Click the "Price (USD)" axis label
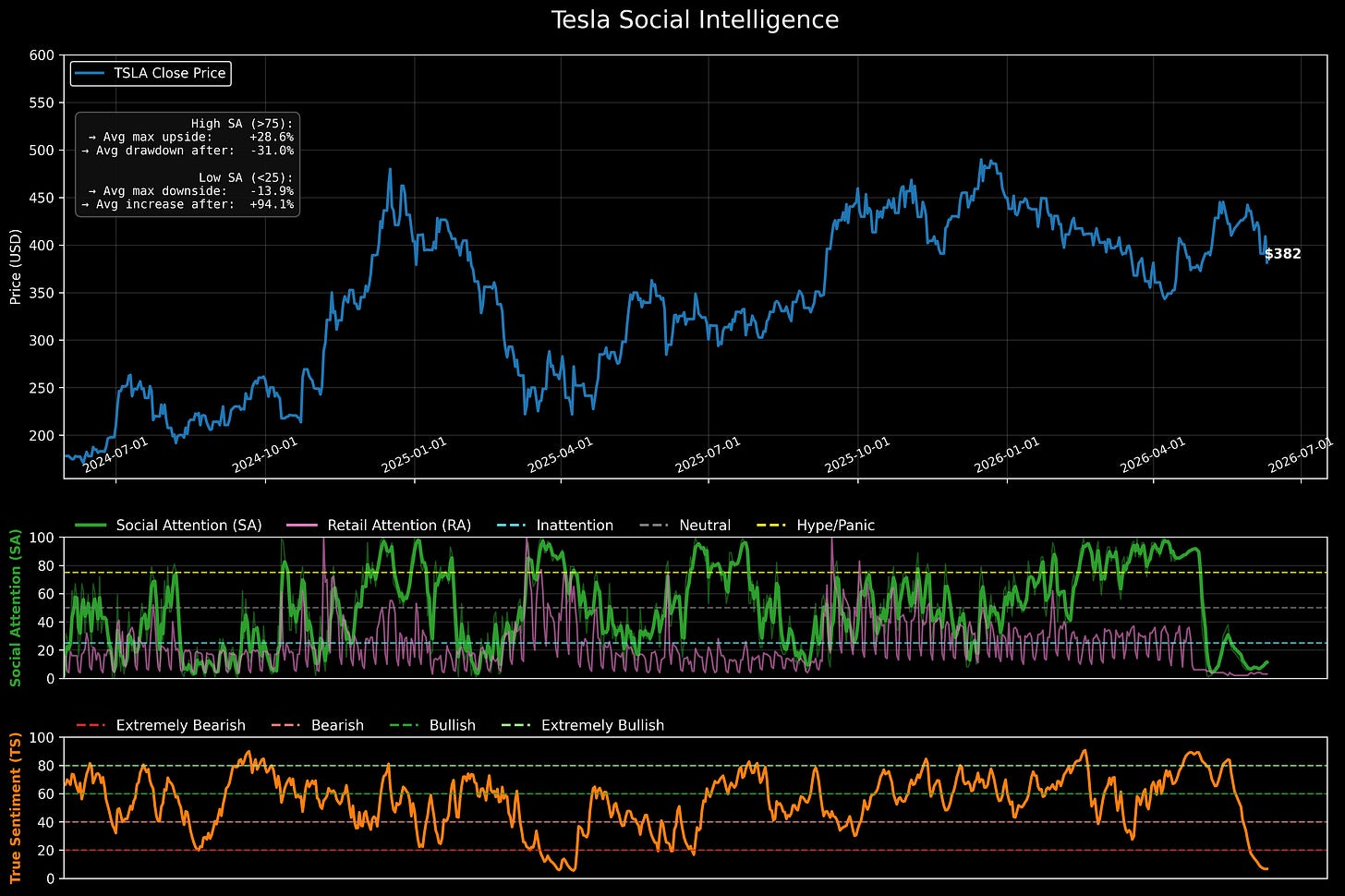The width and height of the screenshot is (1345, 896). [15, 266]
